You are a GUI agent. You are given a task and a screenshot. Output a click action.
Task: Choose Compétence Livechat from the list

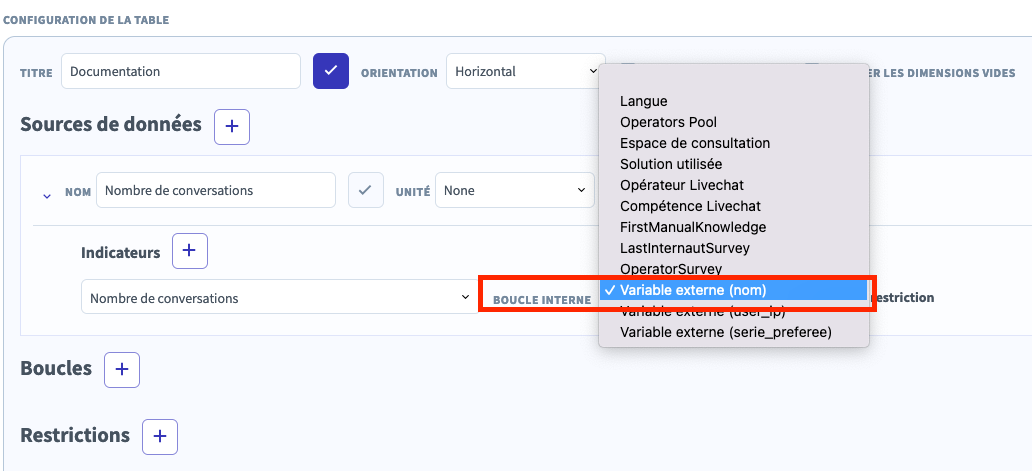690,206
